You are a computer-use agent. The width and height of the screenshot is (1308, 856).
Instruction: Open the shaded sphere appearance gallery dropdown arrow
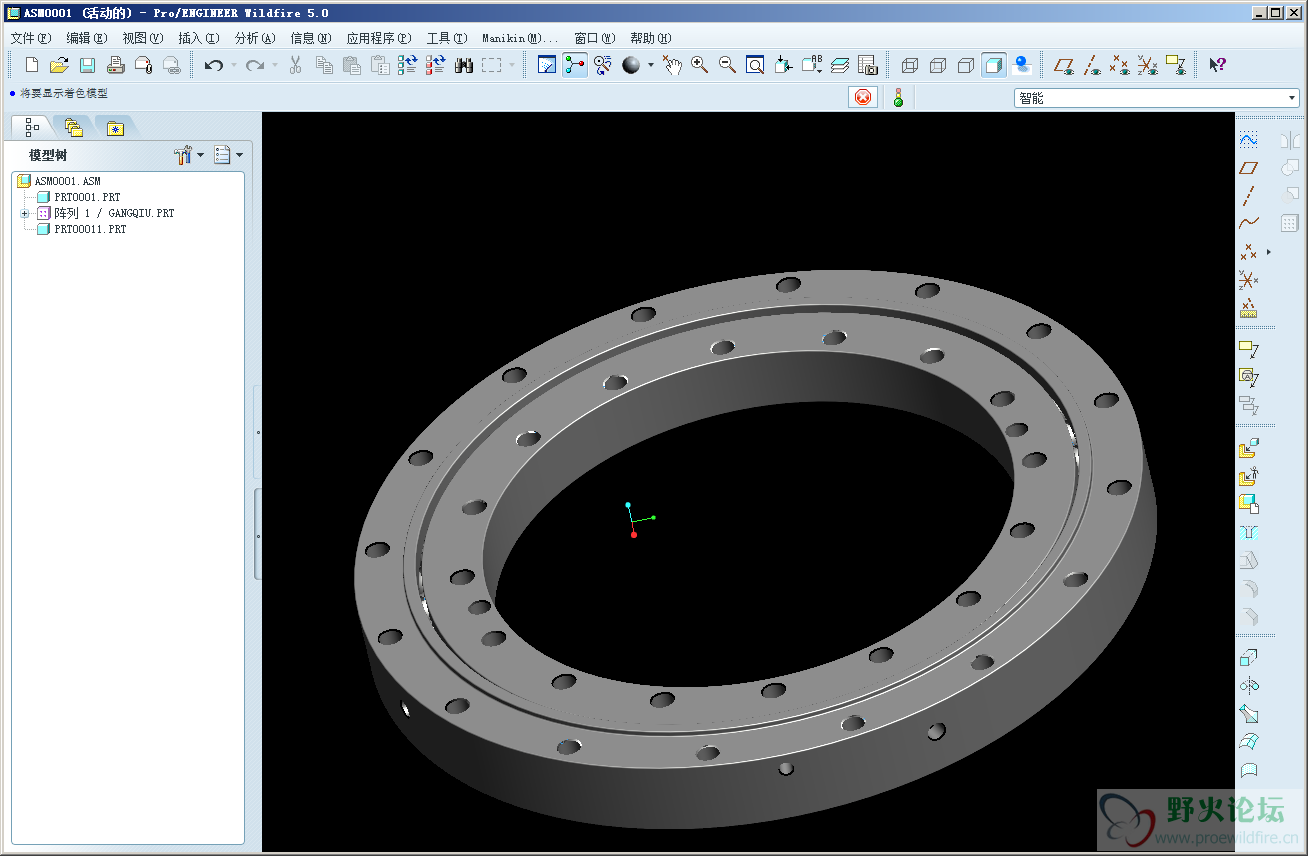tap(650, 65)
